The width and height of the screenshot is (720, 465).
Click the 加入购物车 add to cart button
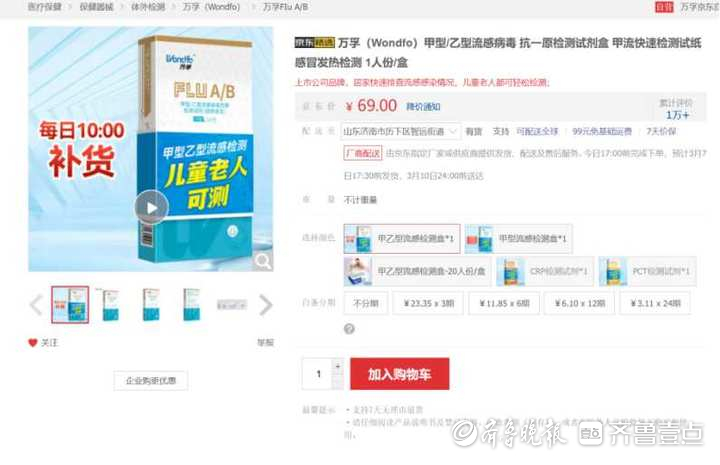point(399,374)
